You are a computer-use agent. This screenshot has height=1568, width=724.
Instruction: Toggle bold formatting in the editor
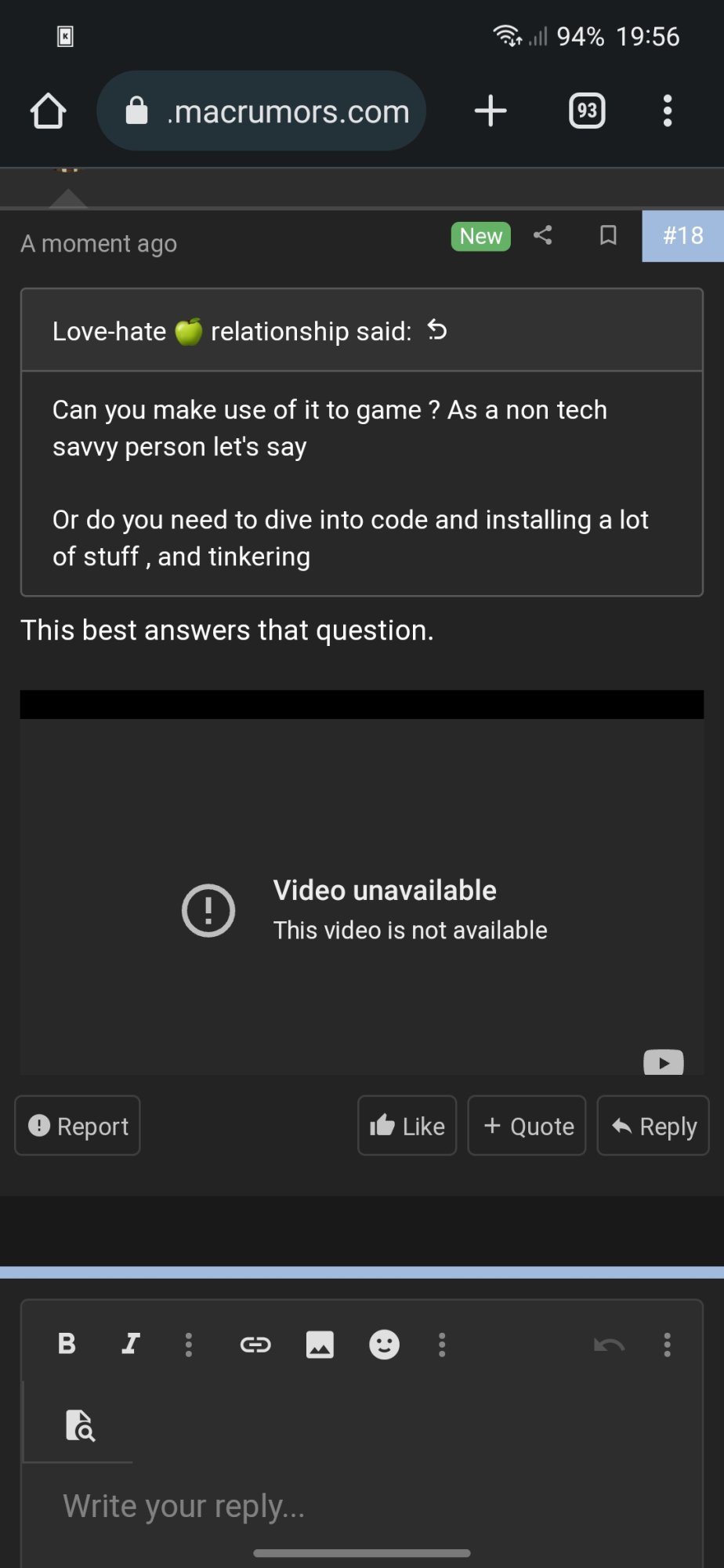click(x=67, y=1344)
